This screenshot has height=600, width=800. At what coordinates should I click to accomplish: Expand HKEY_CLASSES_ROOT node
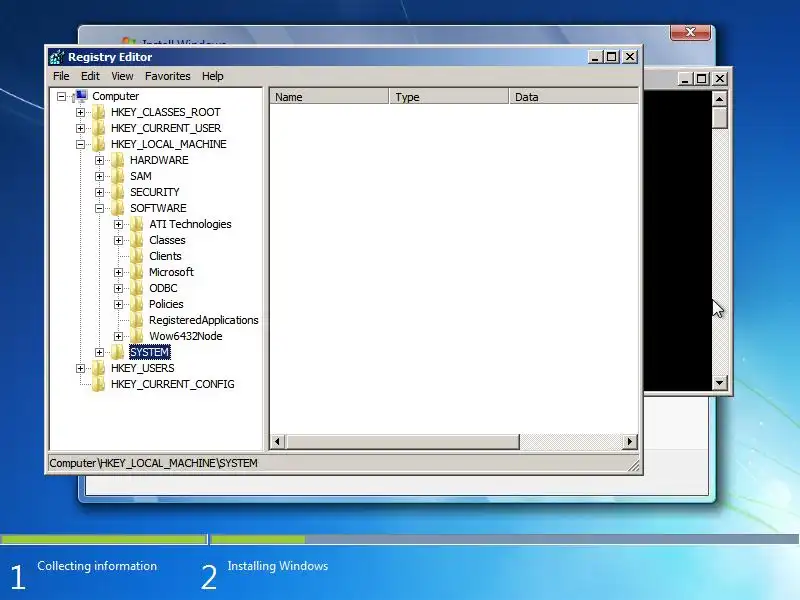[x=80, y=112]
